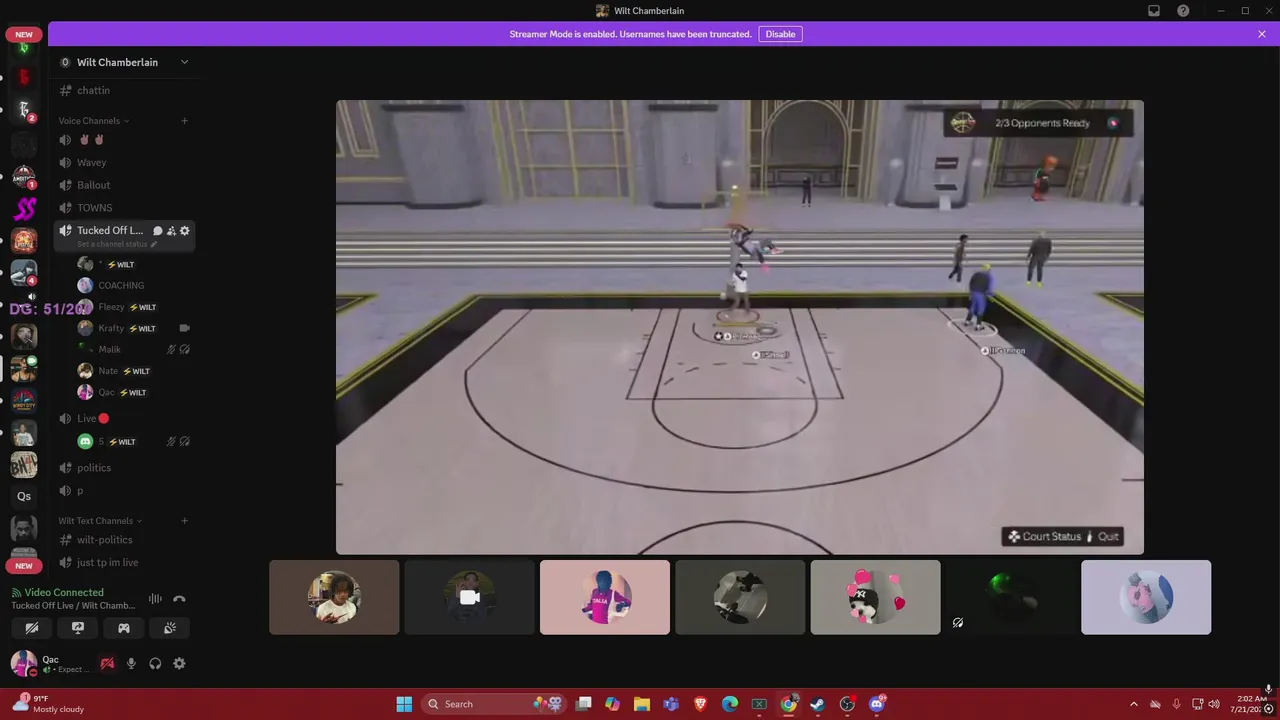Disable Streamer Mode with the Disable button

[x=780, y=34]
